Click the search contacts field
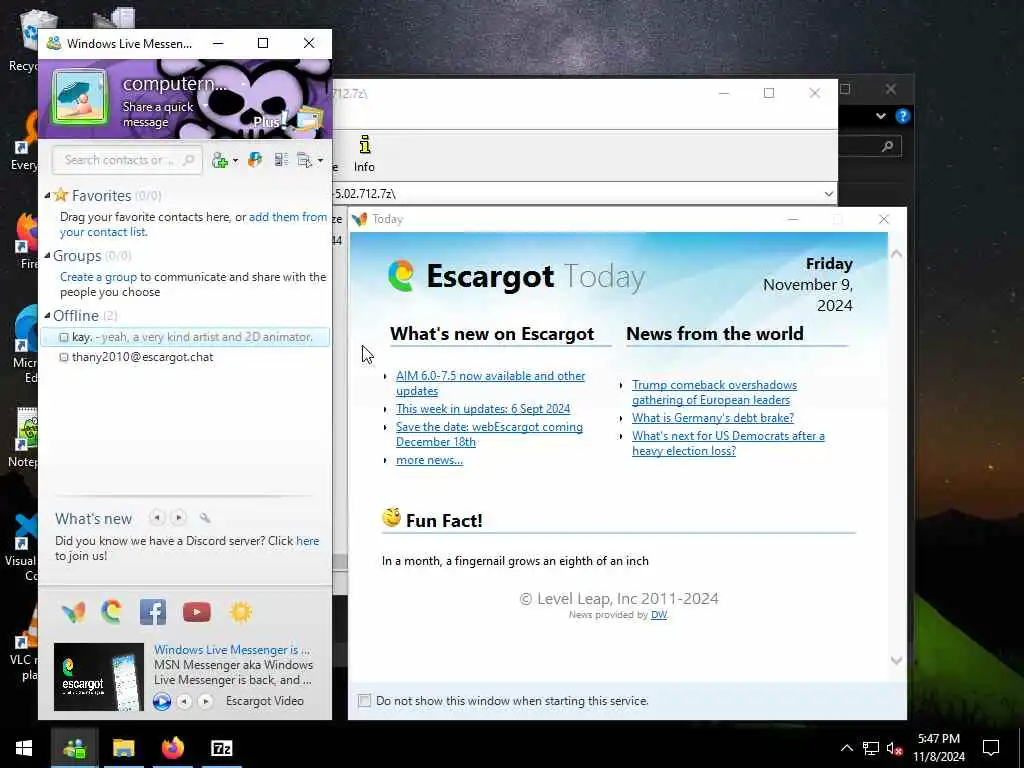The image size is (1024, 768). pos(127,160)
